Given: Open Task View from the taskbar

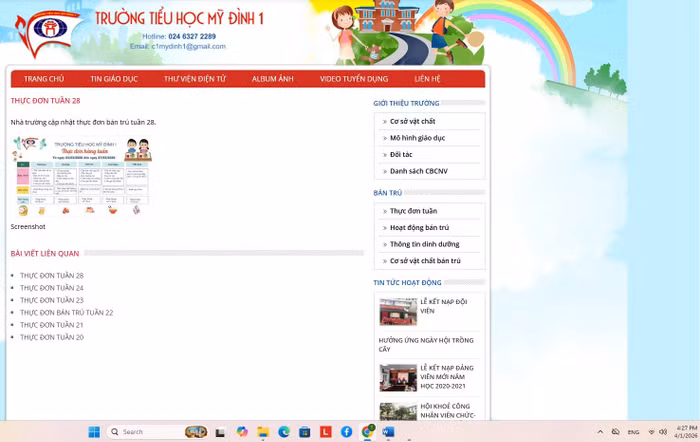Looking at the screenshot, I should pos(220,432).
